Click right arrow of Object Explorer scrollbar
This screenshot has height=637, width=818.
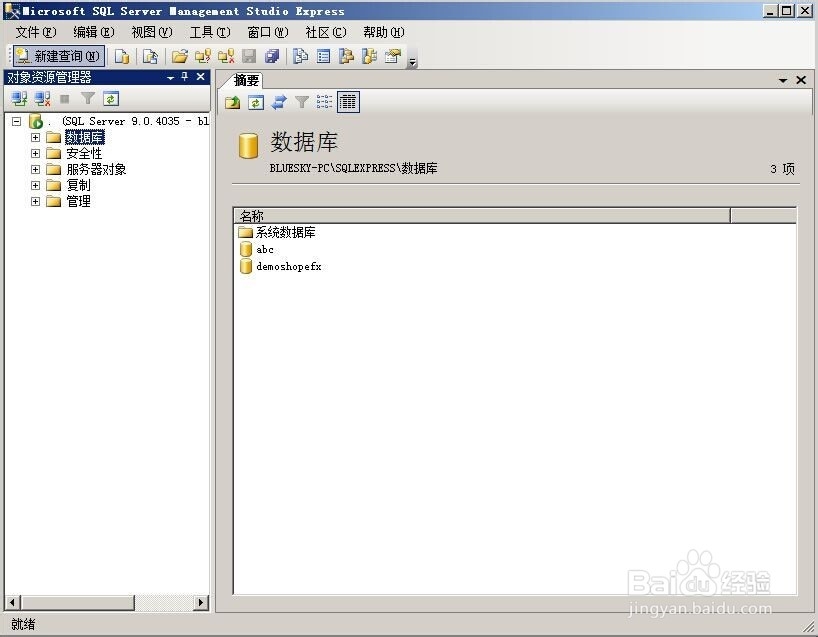(201, 602)
